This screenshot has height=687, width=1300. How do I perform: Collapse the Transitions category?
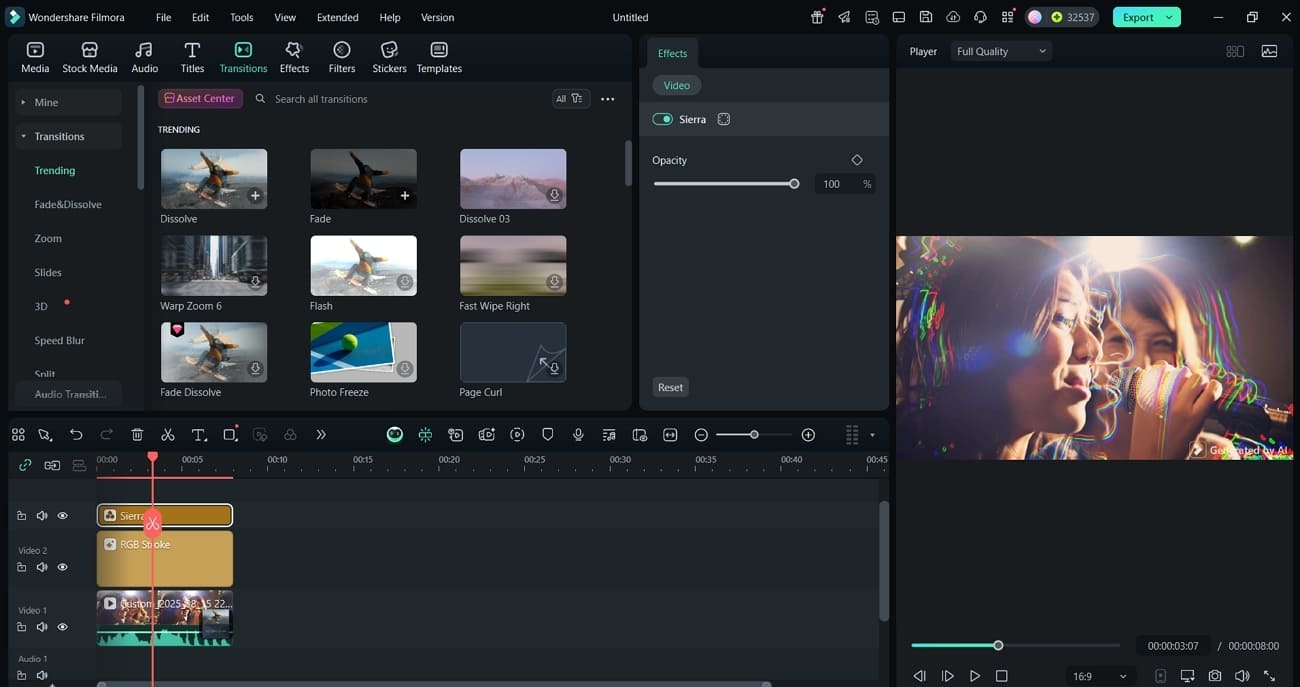point(23,136)
